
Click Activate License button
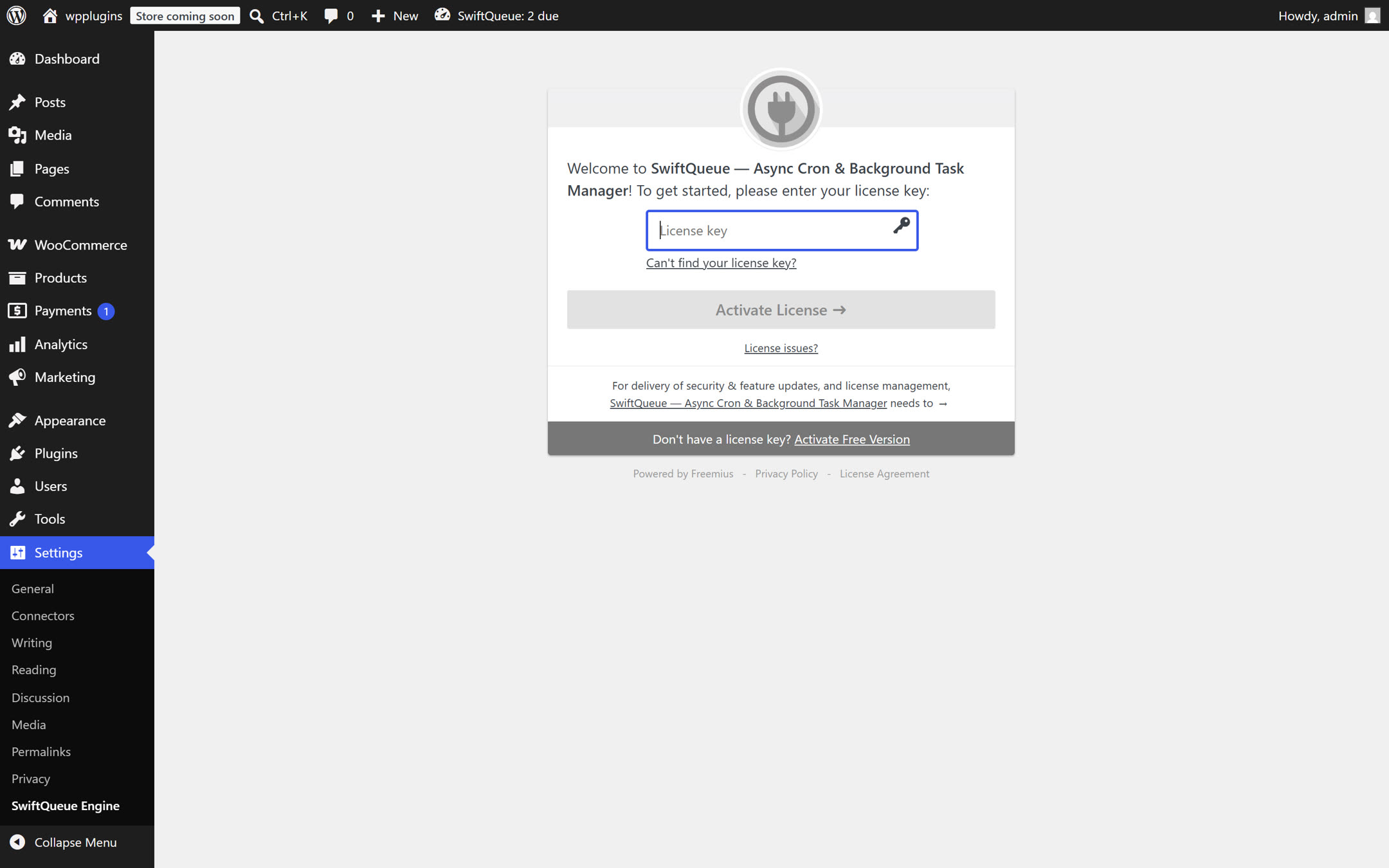click(781, 309)
